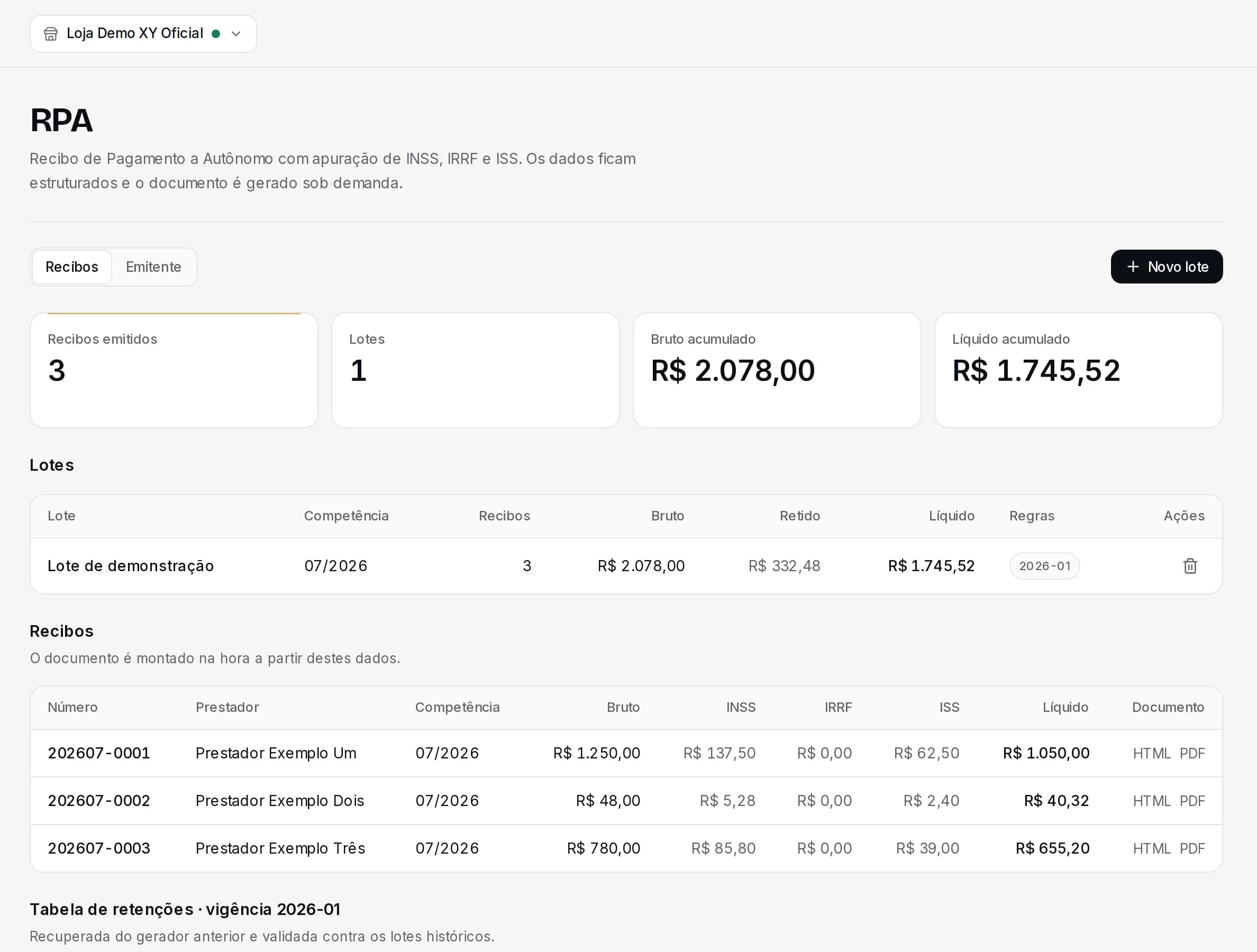Delete Lote de demonstração with trash icon
Viewport: 1257px width, 952px height.
(x=1190, y=566)
